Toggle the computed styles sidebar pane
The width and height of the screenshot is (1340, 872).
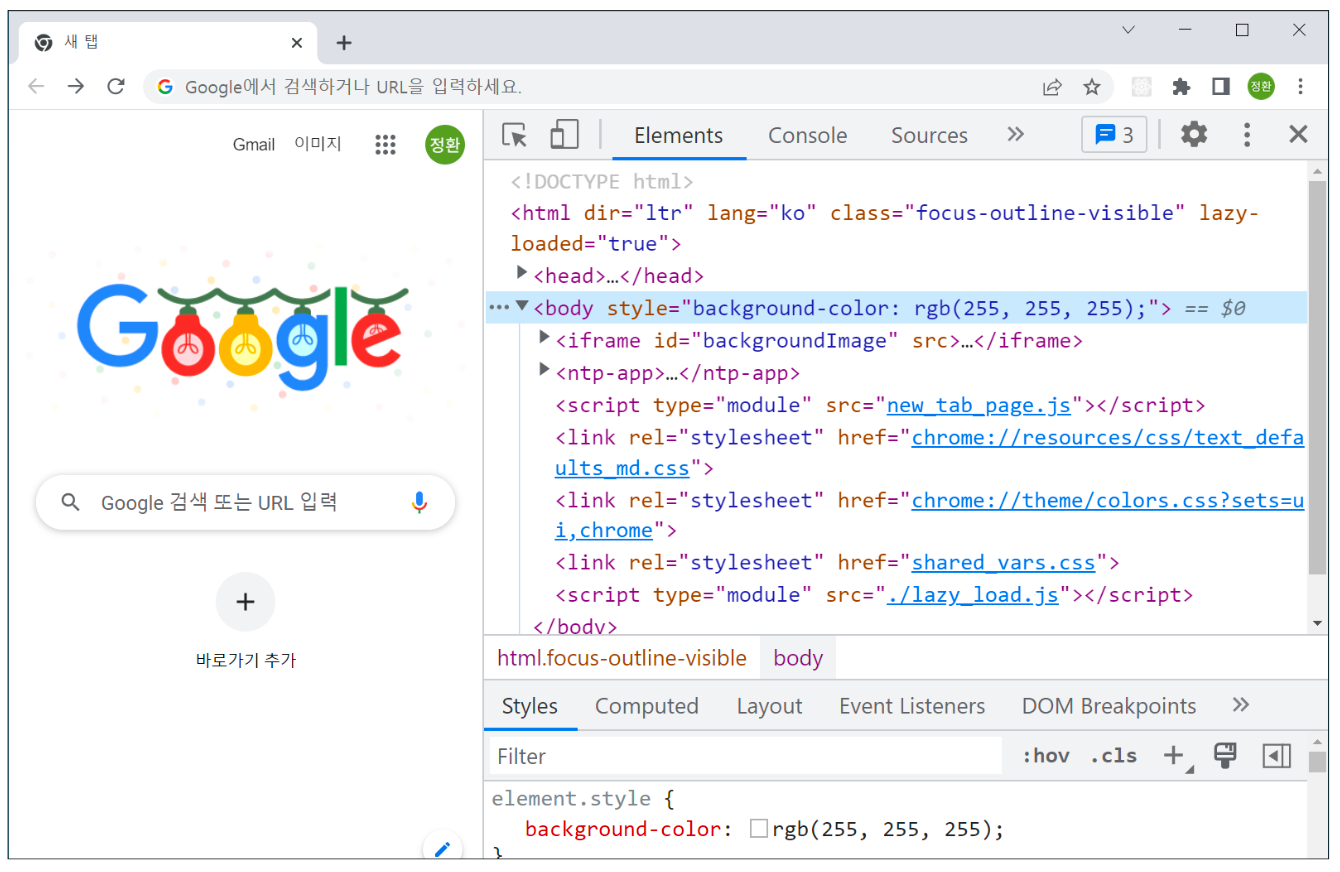[x=1277, y=756]
